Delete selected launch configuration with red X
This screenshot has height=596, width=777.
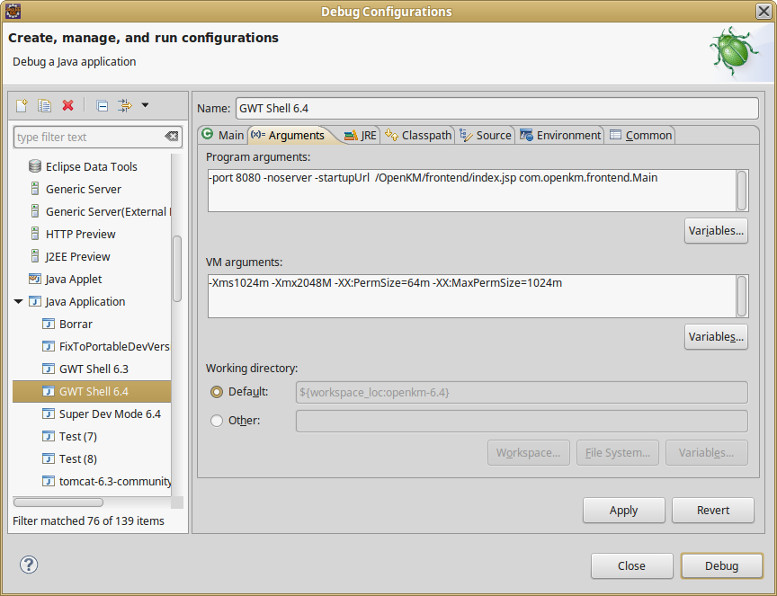pos(68,106)
